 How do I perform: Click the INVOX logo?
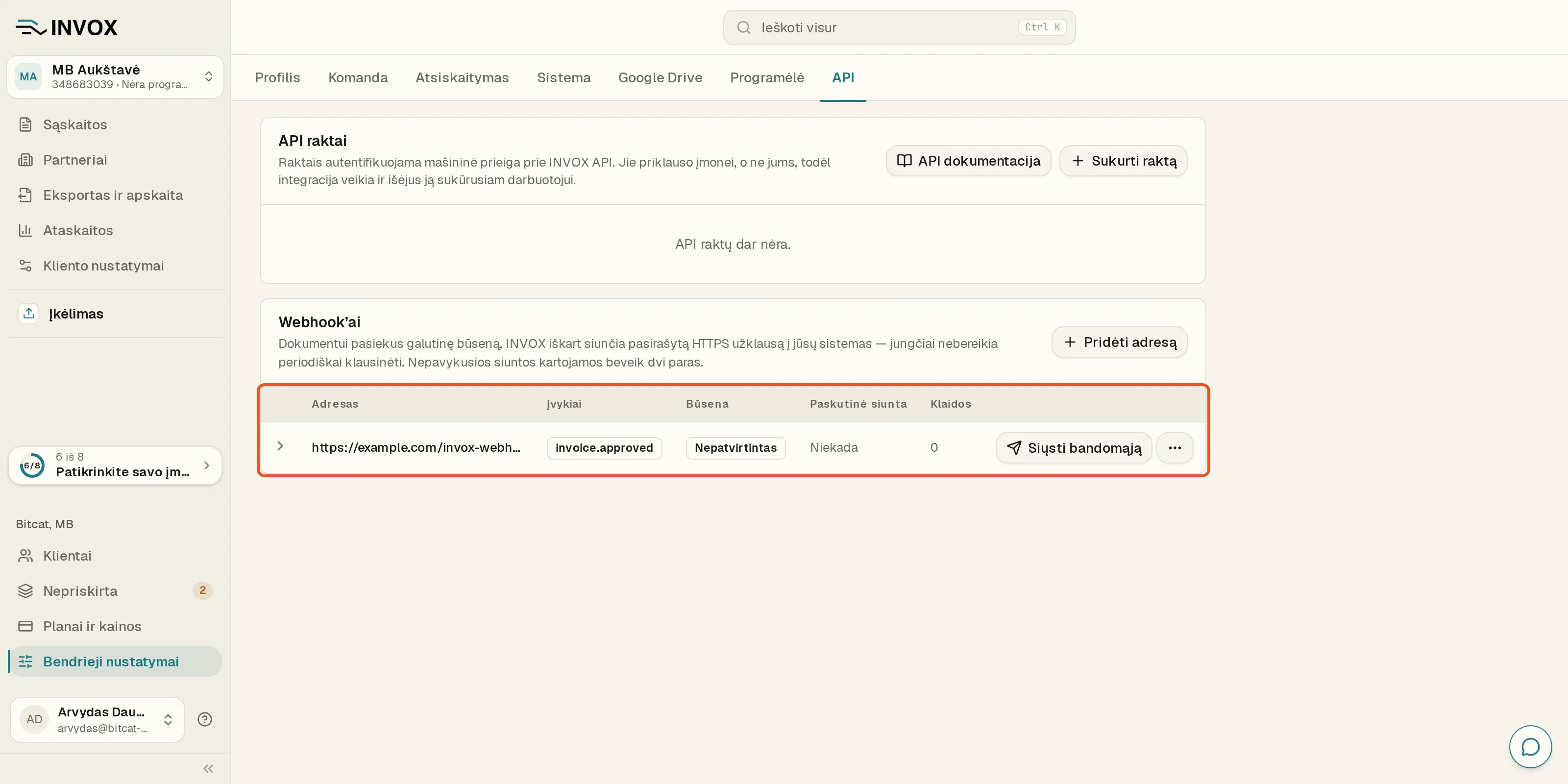point(66,27)
